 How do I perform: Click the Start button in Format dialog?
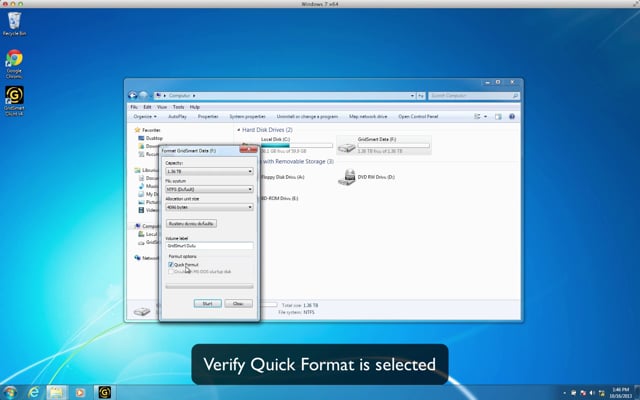207,304
